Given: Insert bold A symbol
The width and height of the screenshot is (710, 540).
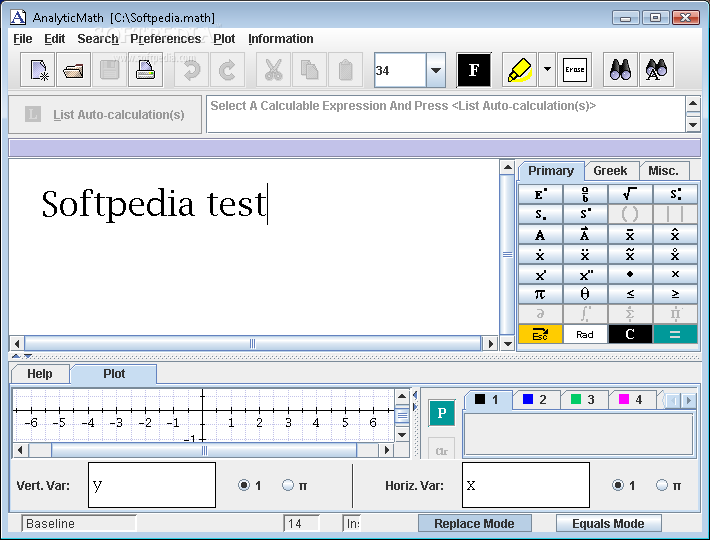Looking at the screenshot, I should pos(540,234).
